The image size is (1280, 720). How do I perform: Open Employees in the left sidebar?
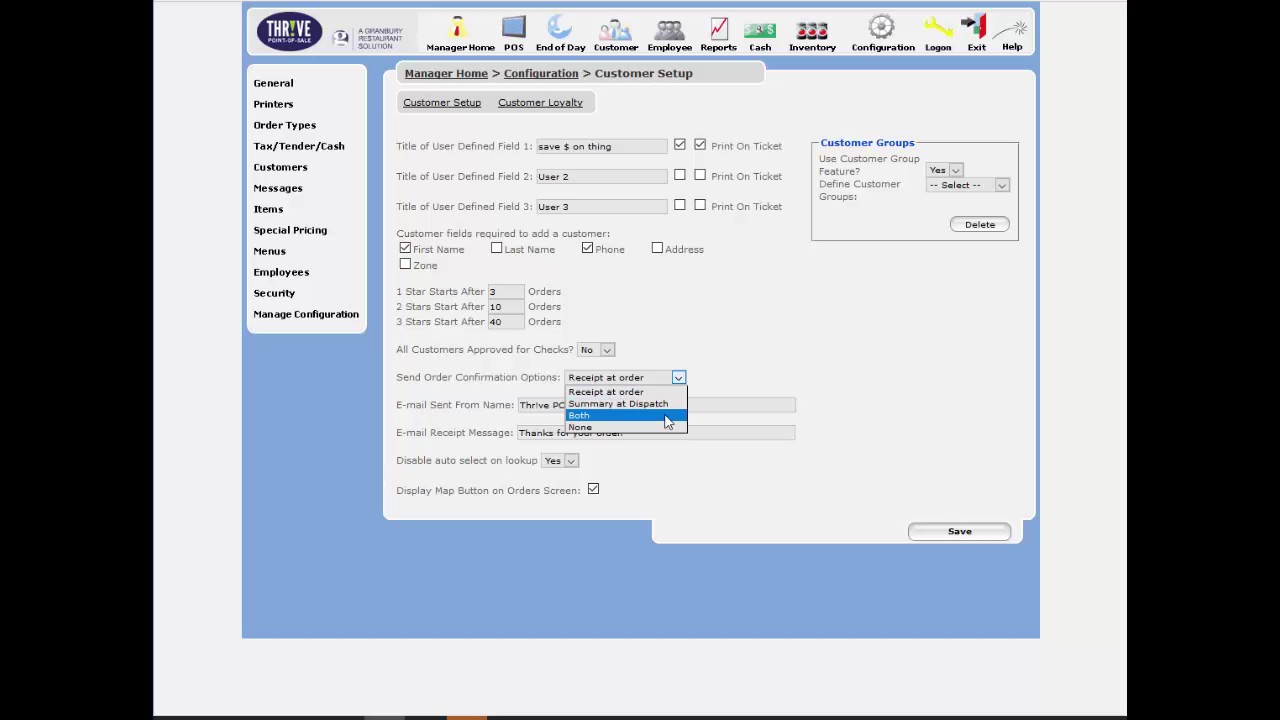click(x=281, y=272)
